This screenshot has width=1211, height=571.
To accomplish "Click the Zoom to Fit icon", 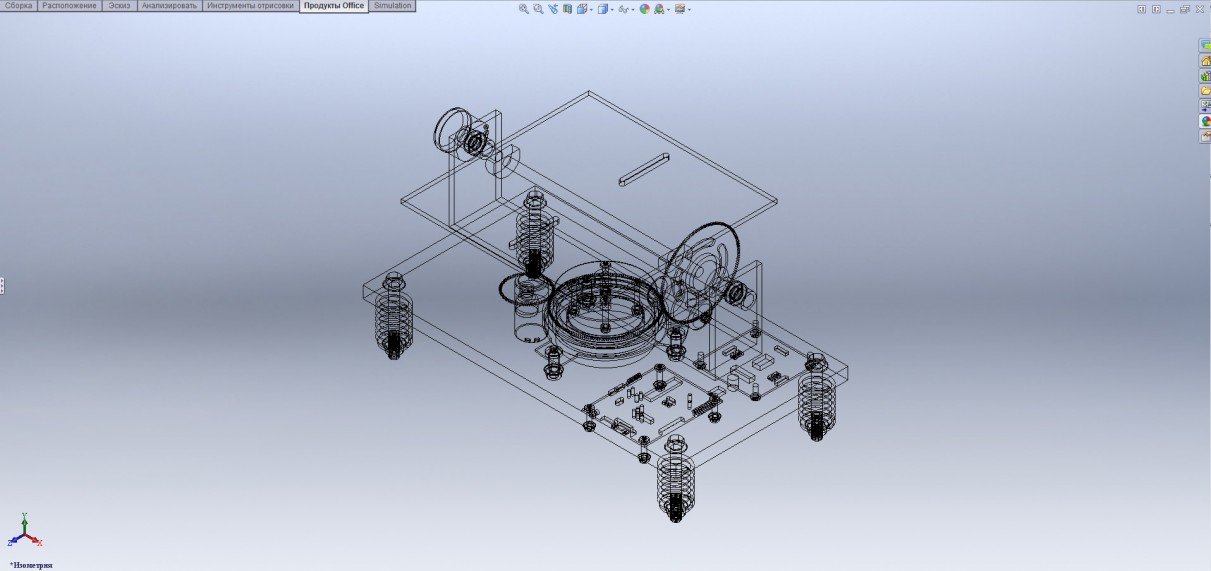I will pyautogui.click(x=523, y=9).
